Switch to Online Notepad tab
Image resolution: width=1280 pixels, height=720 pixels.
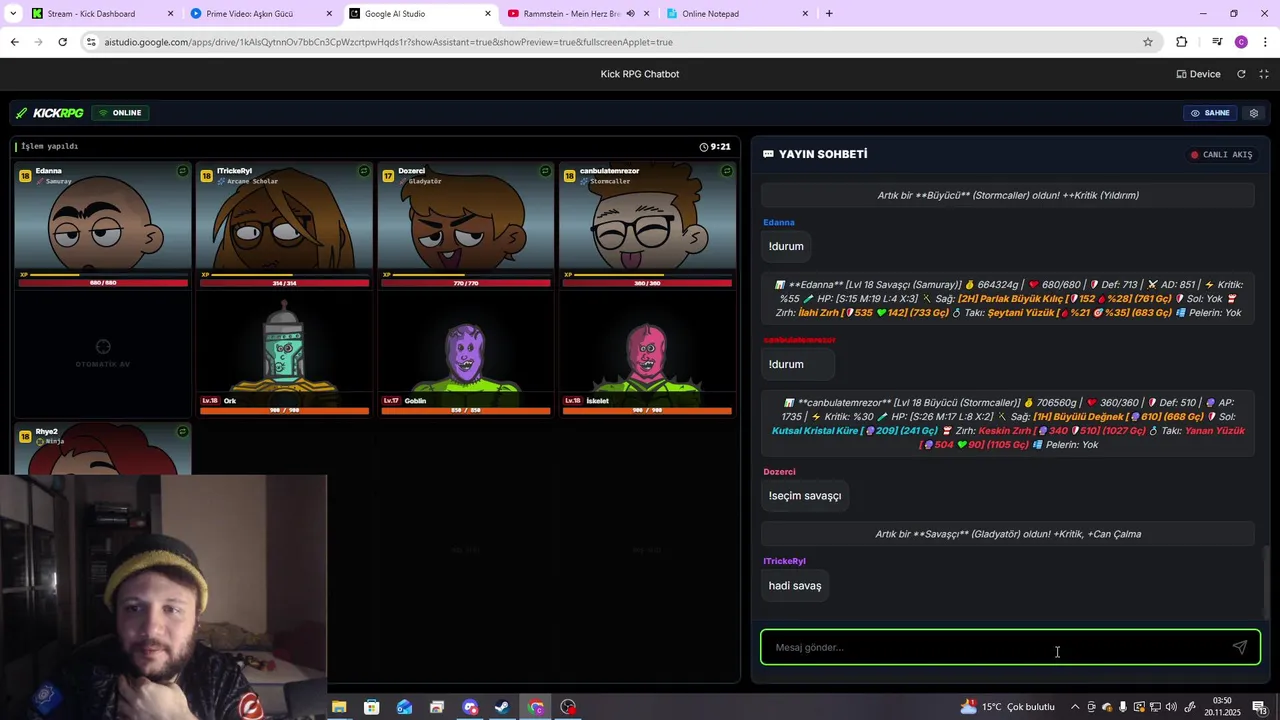click(738, 14)
